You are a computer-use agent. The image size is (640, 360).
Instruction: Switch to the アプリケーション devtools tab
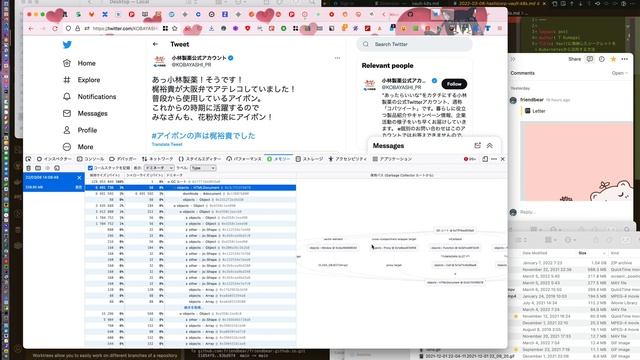[392, 159]
